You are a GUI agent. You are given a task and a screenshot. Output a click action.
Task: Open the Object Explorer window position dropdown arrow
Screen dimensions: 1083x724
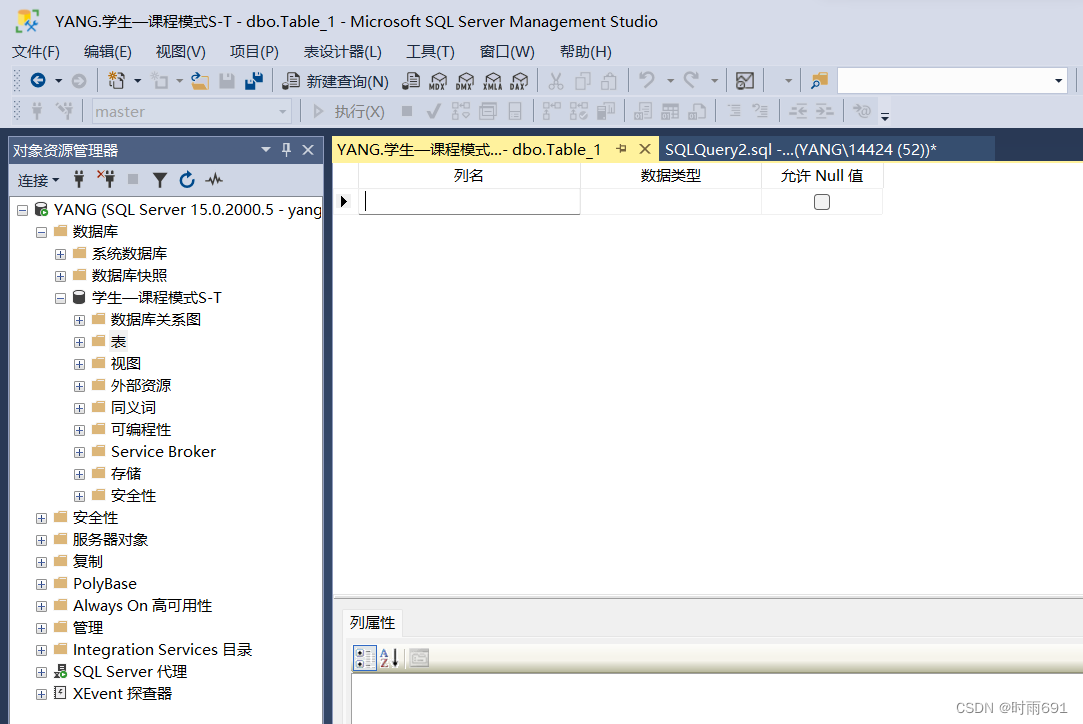click(266, 149)
